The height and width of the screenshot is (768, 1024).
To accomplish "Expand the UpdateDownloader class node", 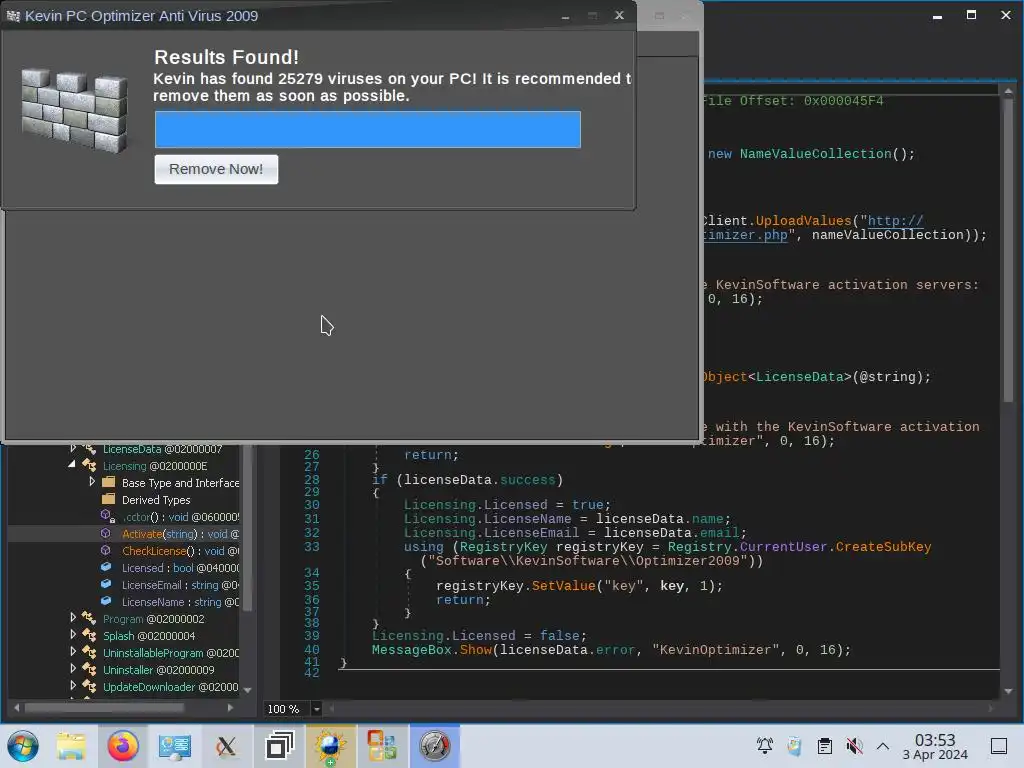I will (73, 686).
